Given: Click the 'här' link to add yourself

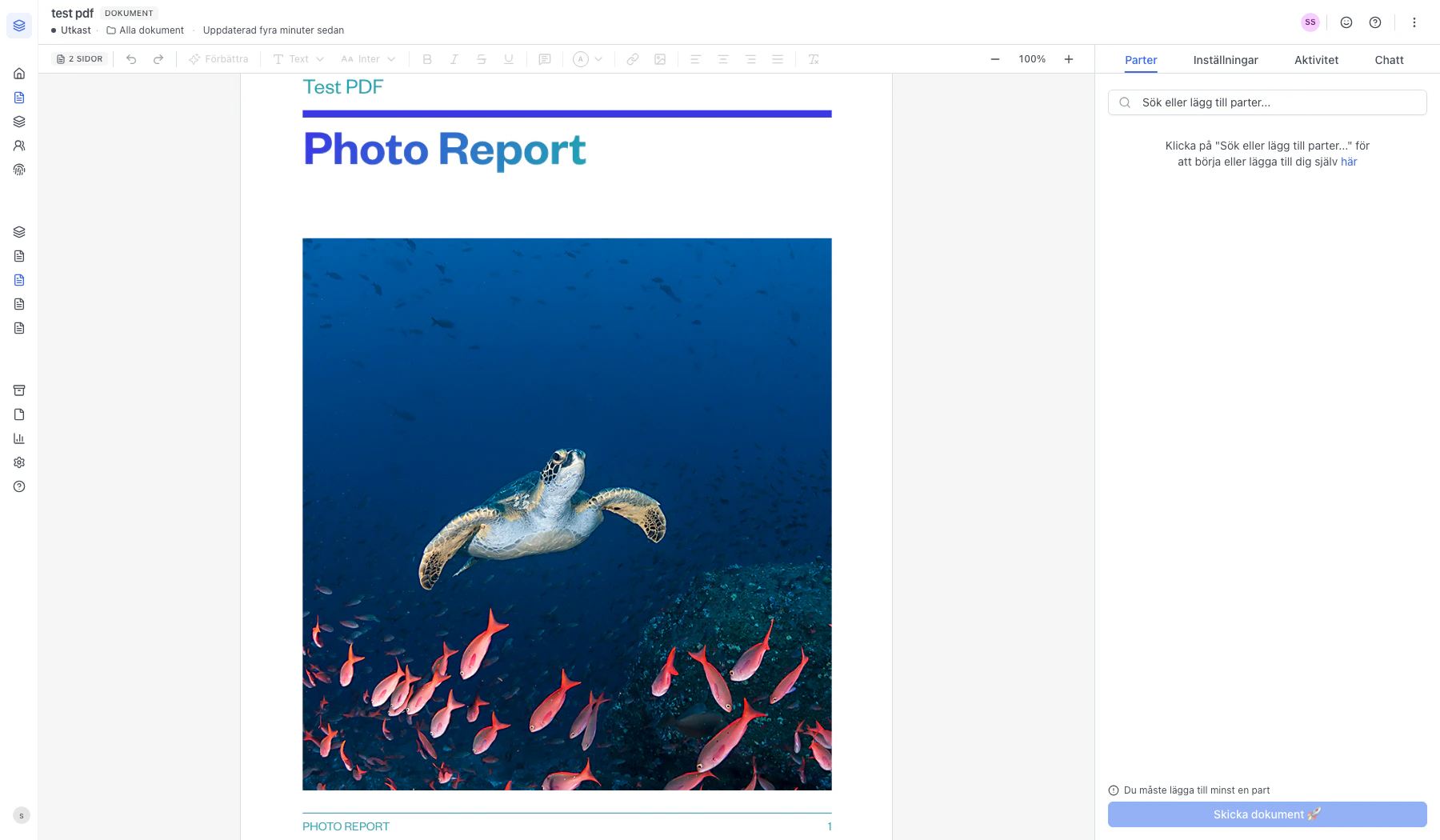Looking at the screenshot, I should (x=1349, y=162).
